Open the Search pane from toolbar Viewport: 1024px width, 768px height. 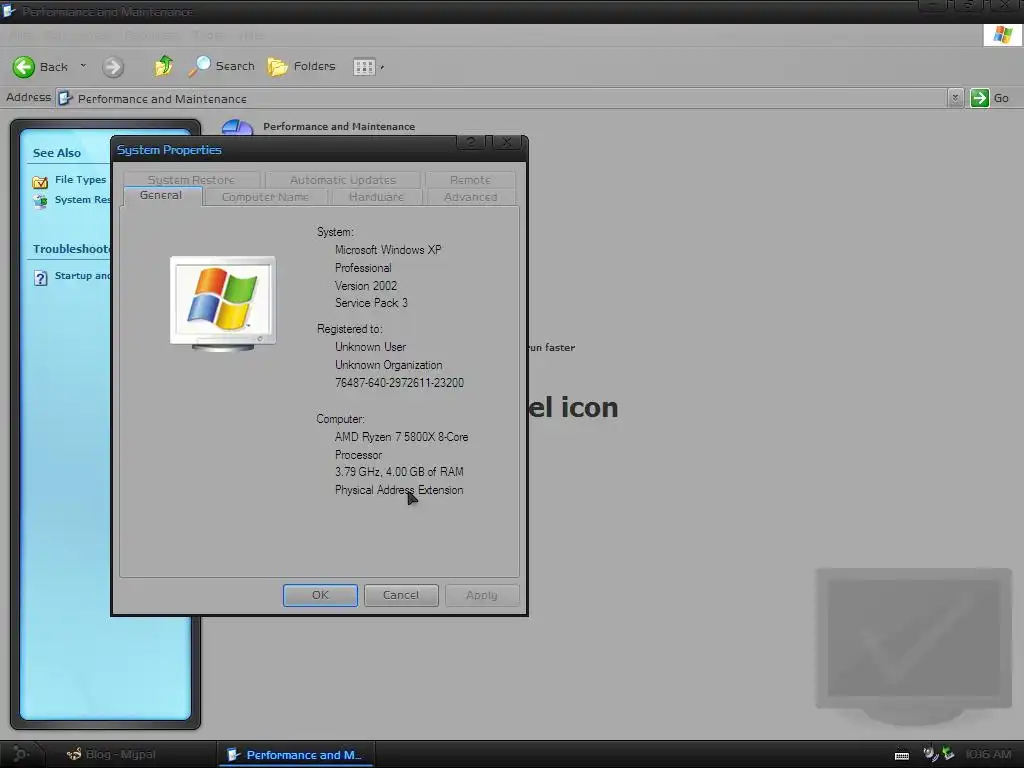click(221, 66)
